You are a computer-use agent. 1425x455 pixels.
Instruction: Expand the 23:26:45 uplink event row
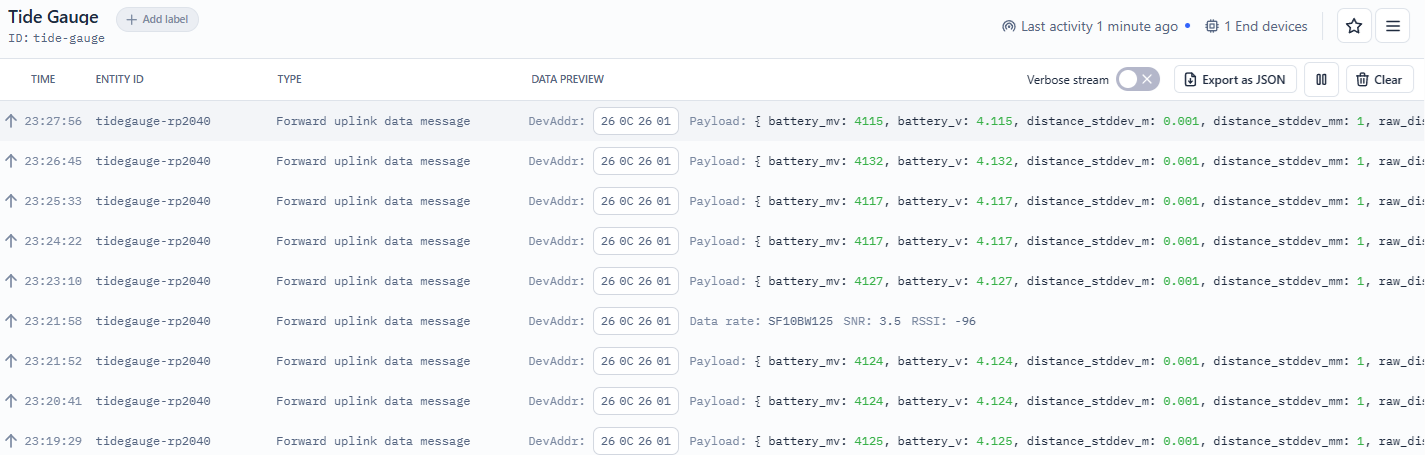(372, 161)
